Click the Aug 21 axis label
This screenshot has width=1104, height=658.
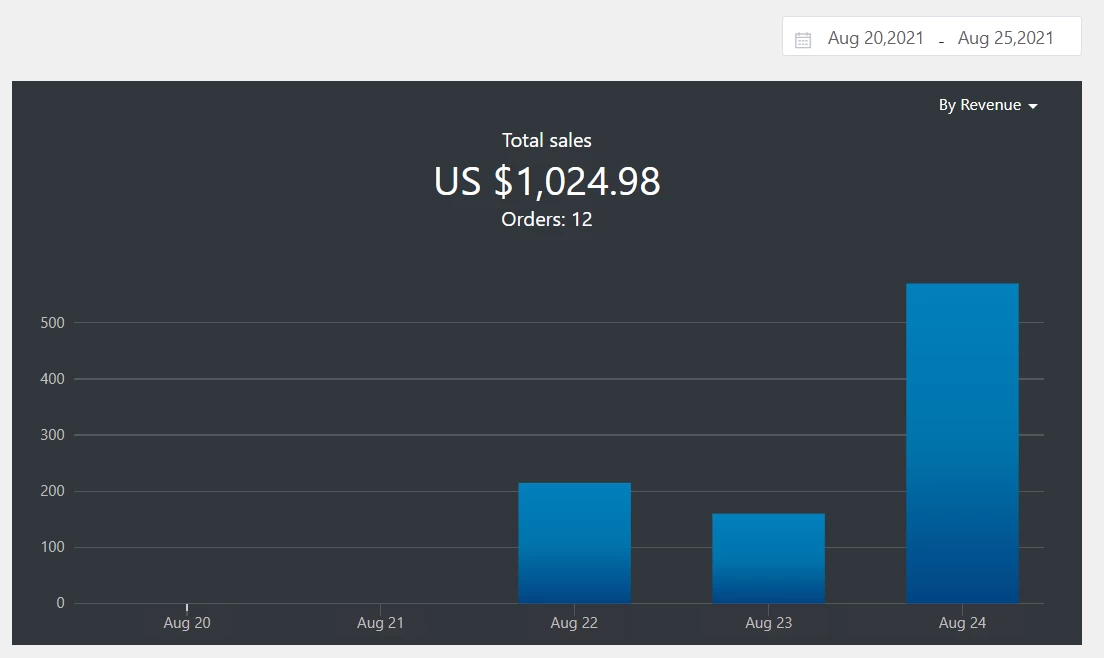click(x=380, y=622)
